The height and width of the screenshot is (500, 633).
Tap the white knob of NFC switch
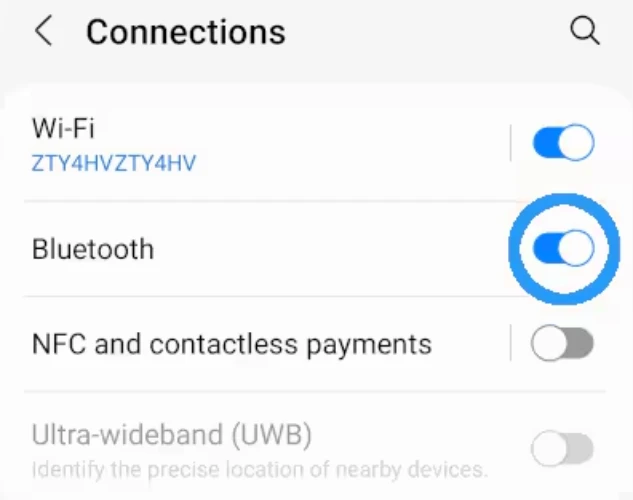[x=549, y=344]
